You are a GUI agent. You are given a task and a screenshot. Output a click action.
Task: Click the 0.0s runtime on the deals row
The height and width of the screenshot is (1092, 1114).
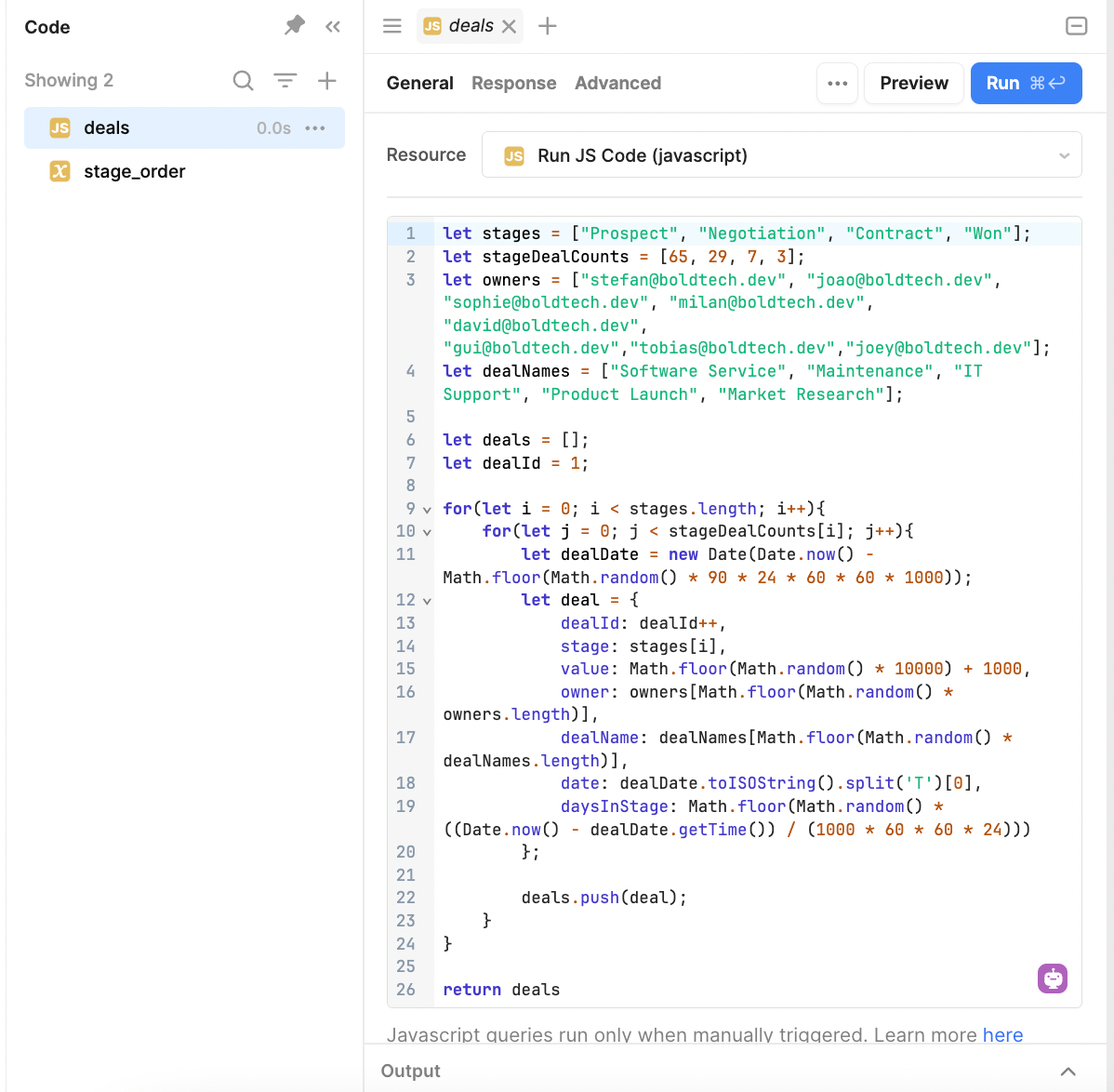[x=273, y=127]
